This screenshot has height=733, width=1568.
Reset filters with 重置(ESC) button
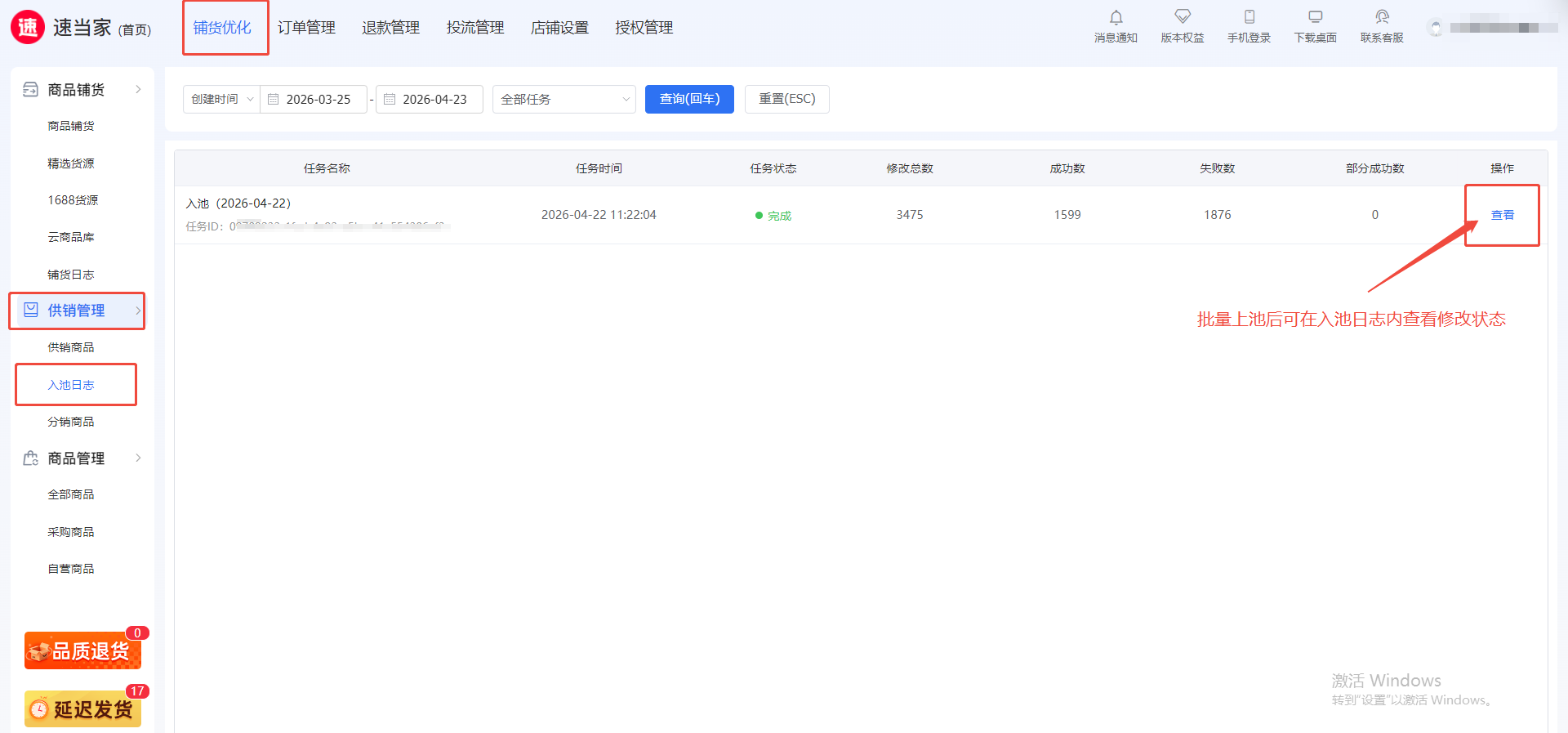[x=786, y=99]
